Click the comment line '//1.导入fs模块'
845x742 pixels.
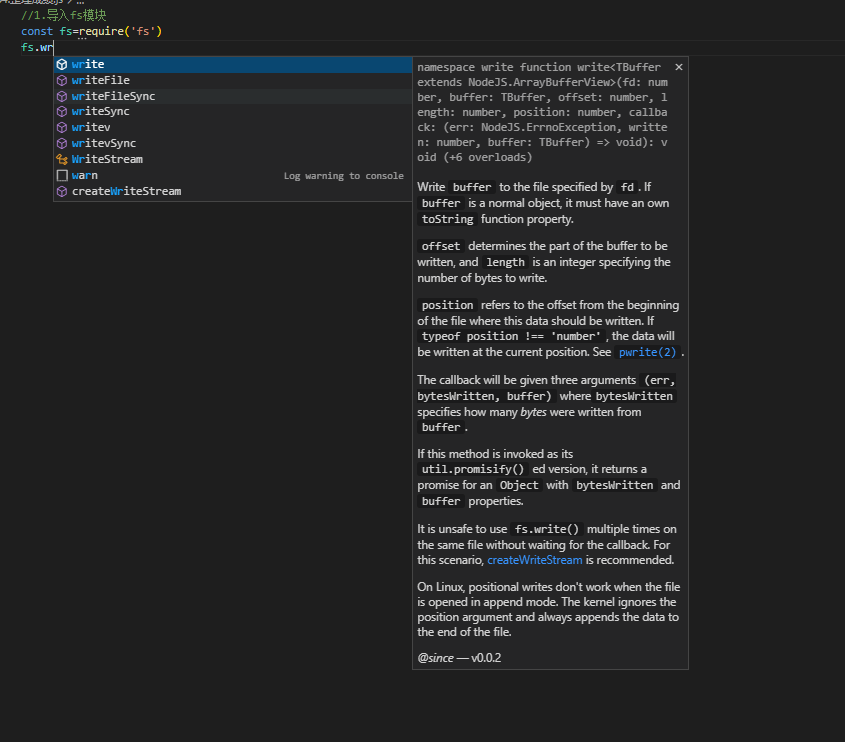tap(64, 15)
